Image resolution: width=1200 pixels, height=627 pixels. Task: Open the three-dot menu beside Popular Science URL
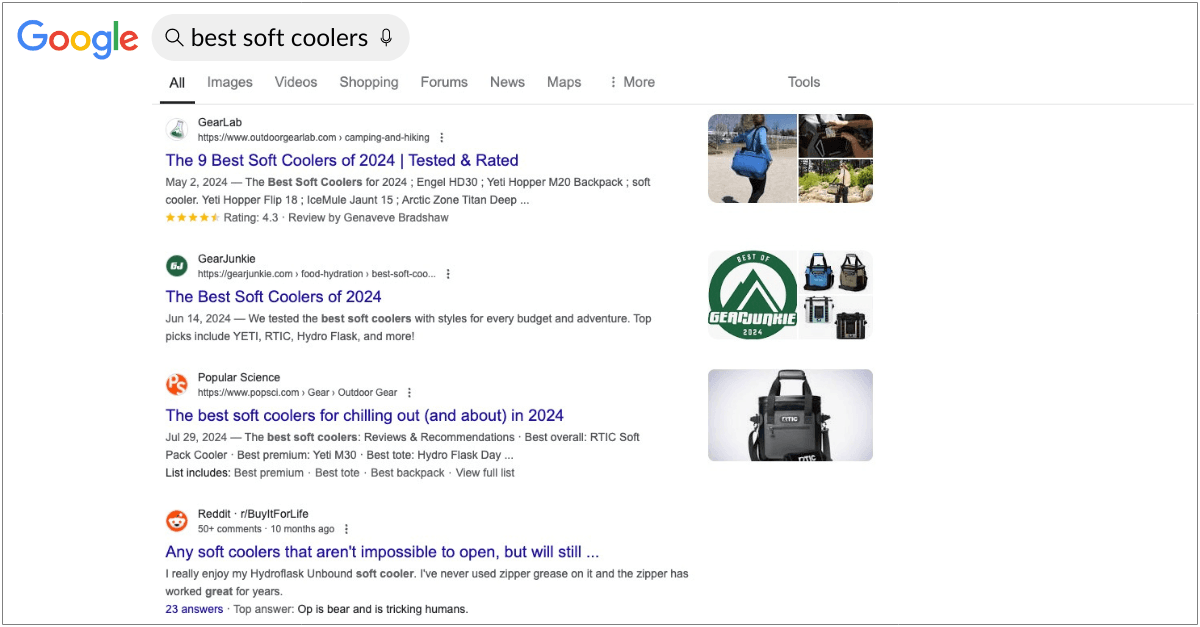click(409, 393)
